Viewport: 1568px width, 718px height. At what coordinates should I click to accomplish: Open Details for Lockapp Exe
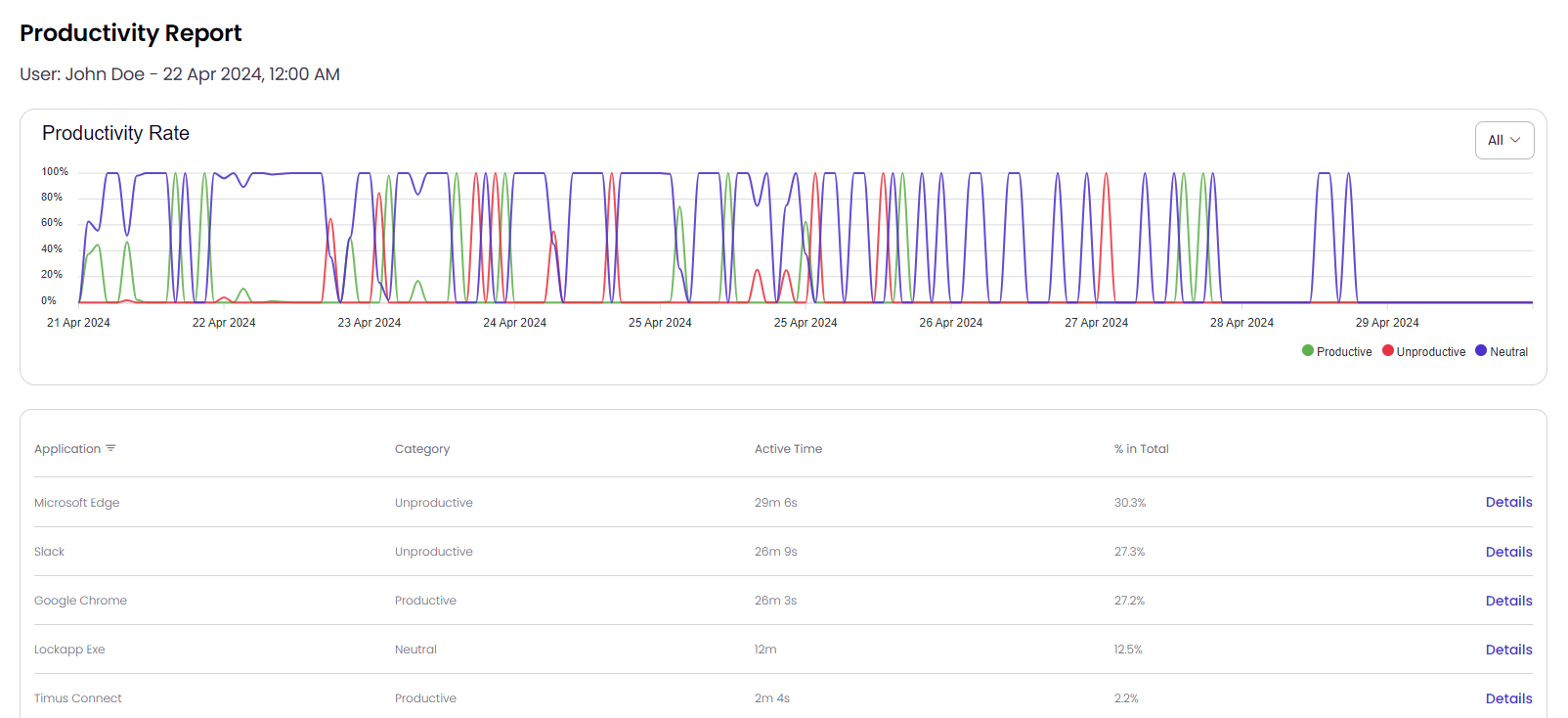[x=1508, y=650]
